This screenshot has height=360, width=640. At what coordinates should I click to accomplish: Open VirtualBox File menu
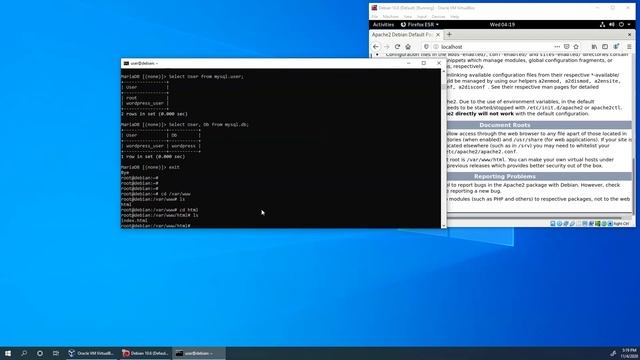tap(375, 17)
